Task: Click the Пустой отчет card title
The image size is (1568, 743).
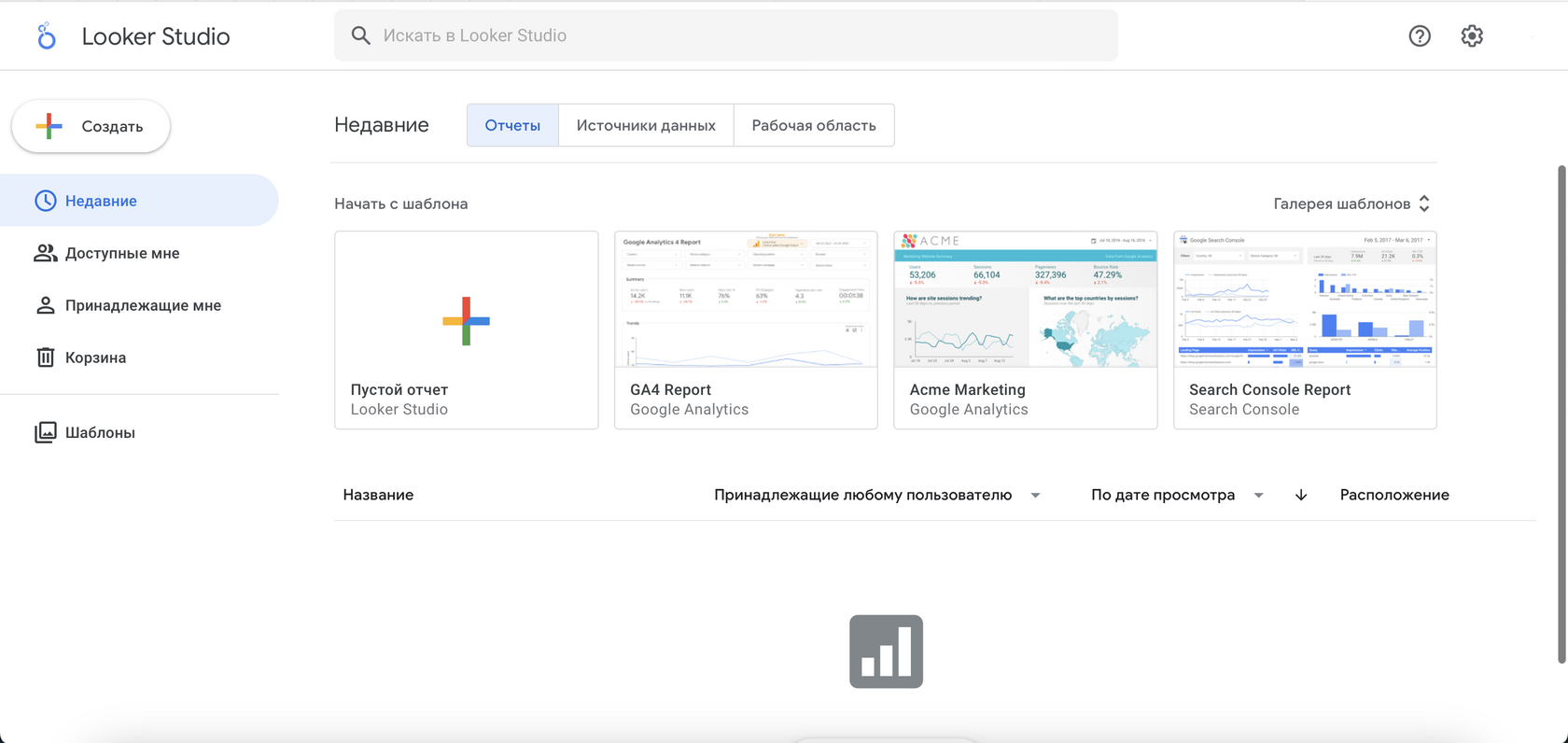Action: pyautogui.click(x=399, y=389)
